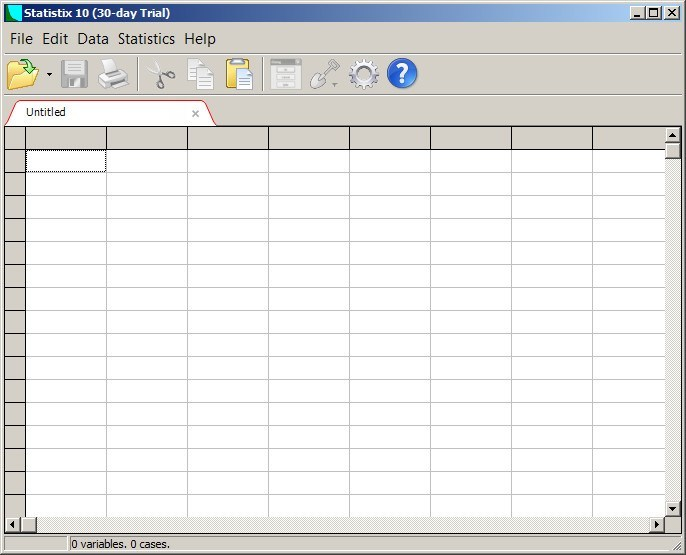Maximize the Statistix window
The height and width of the screenshot is (555, 686).
coord(654,13)
